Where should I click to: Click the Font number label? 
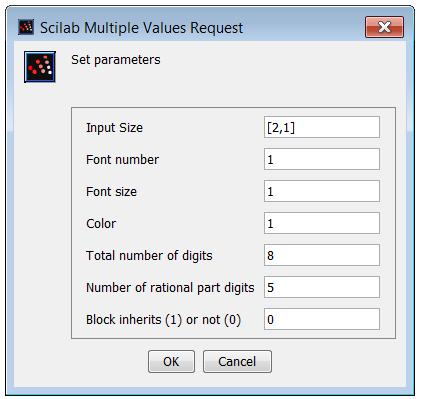pyautogui.click(x=122, y=160)
